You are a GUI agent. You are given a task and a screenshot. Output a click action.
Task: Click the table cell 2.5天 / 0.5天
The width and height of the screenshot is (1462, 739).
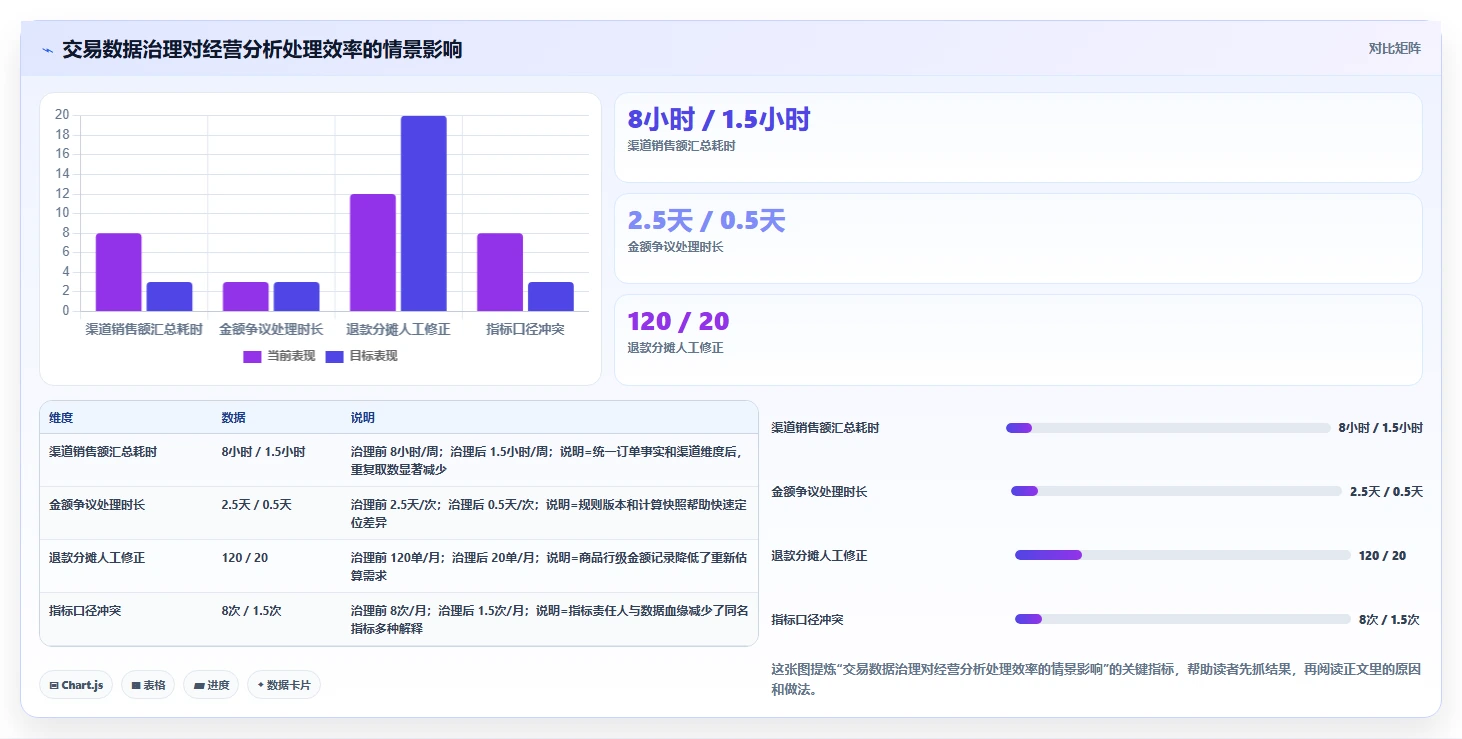coord(256,505)
